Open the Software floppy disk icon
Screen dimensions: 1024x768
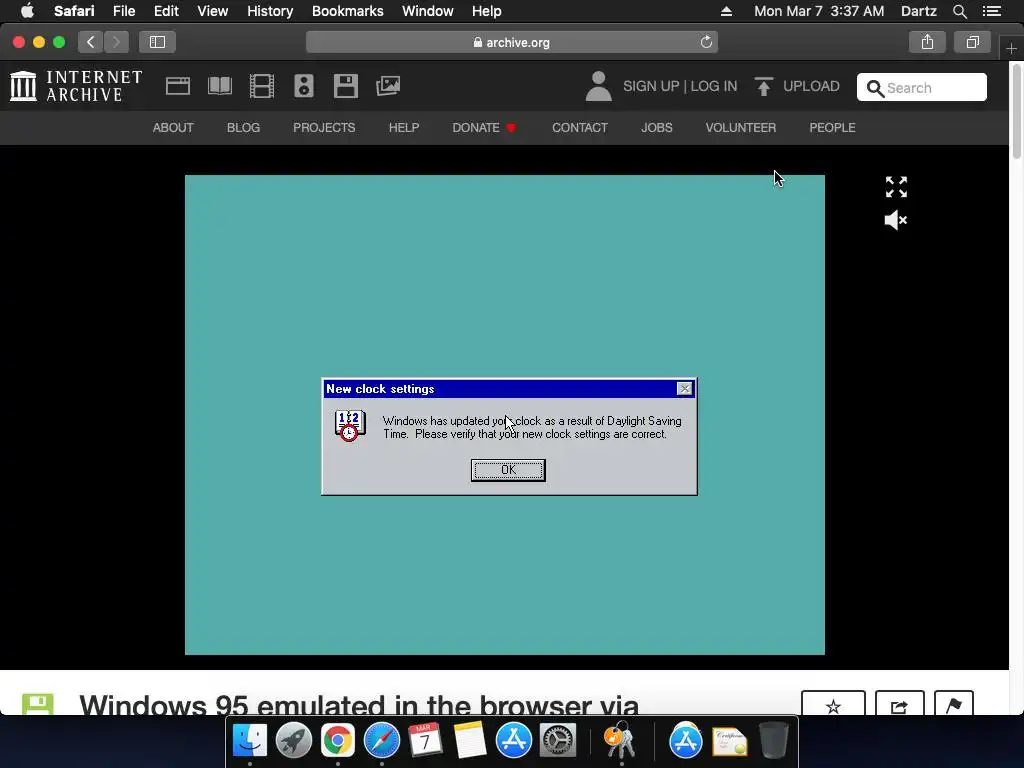coord(345,86)
